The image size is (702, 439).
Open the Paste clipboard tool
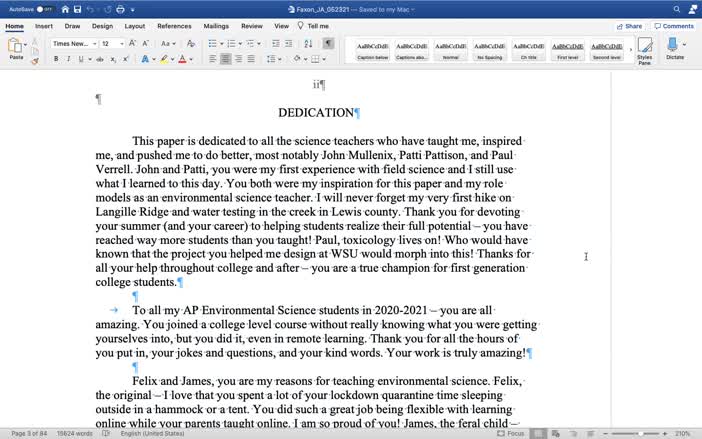(15, 46)
